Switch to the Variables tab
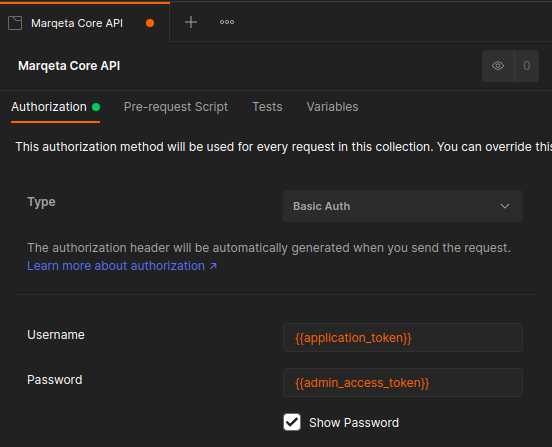Screen dimensions: 552x447 click(x=332, y=107)
